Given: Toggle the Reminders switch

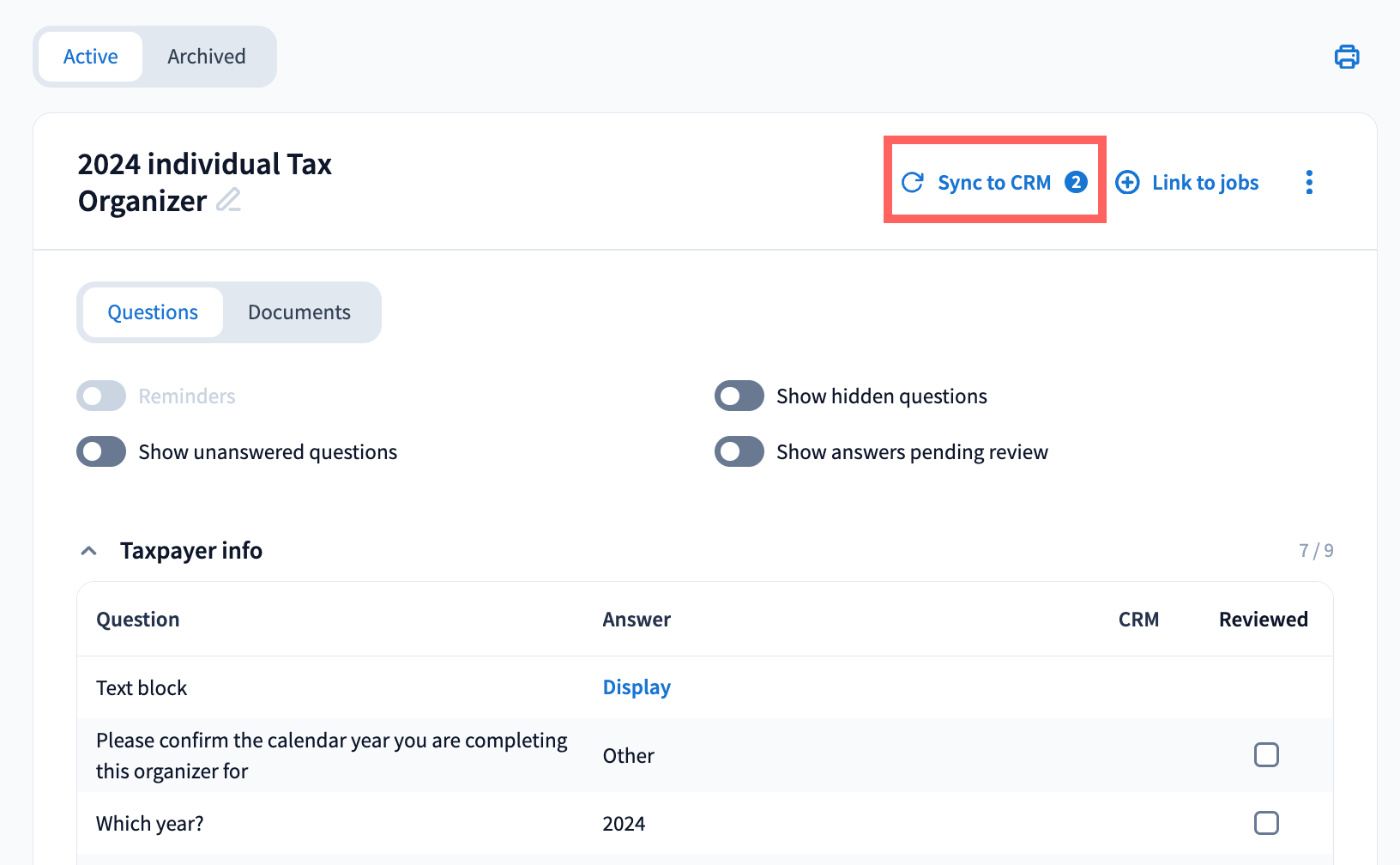Looking at the screenshot, I should point(101,396).
